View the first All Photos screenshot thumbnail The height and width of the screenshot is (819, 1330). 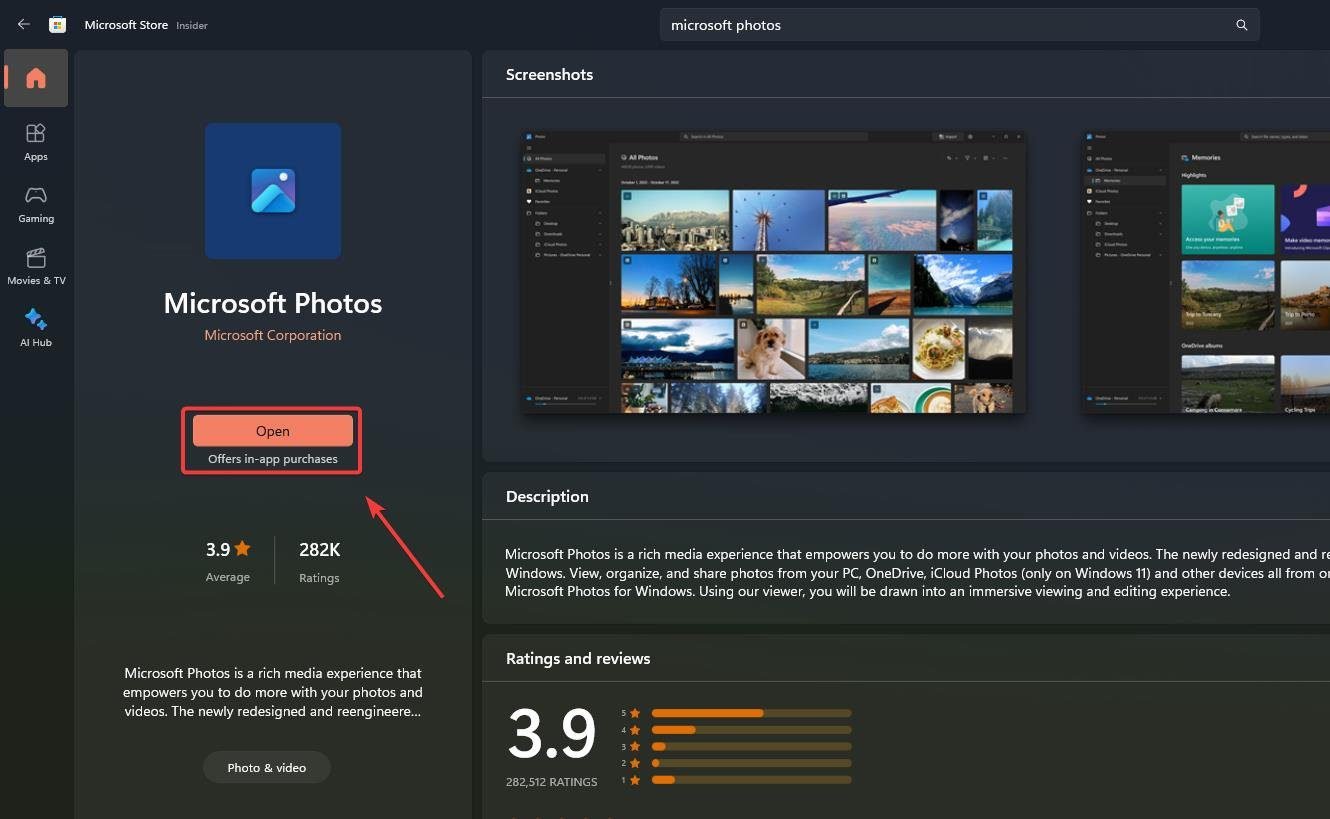774,271
